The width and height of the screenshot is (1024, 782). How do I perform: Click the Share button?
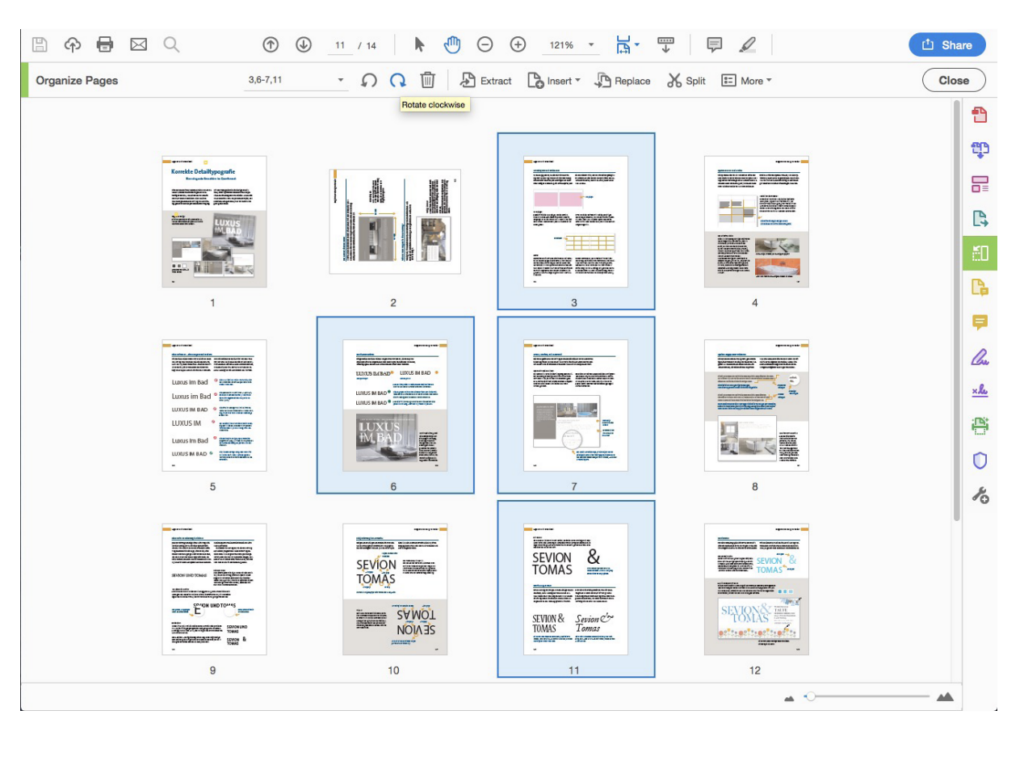(x=946, y=44)
